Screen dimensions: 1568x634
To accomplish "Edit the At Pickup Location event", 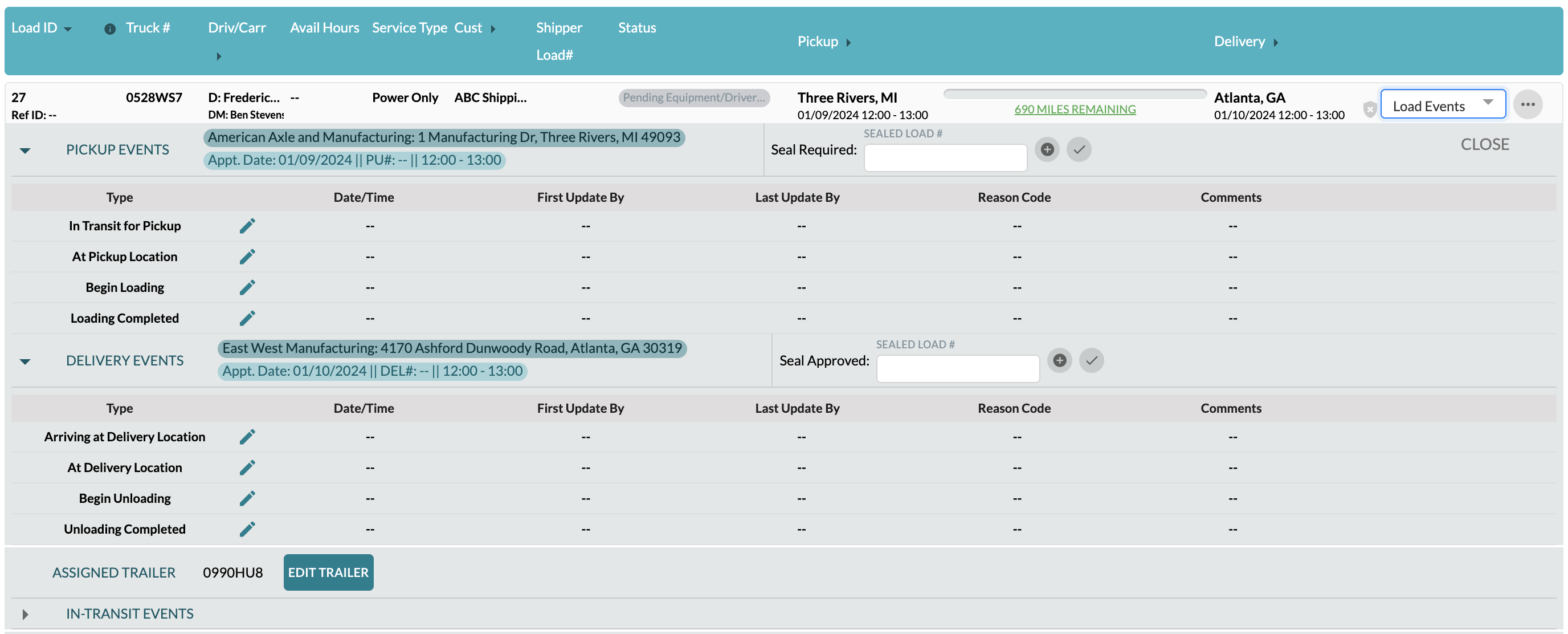I will click(x=247, y=257).
